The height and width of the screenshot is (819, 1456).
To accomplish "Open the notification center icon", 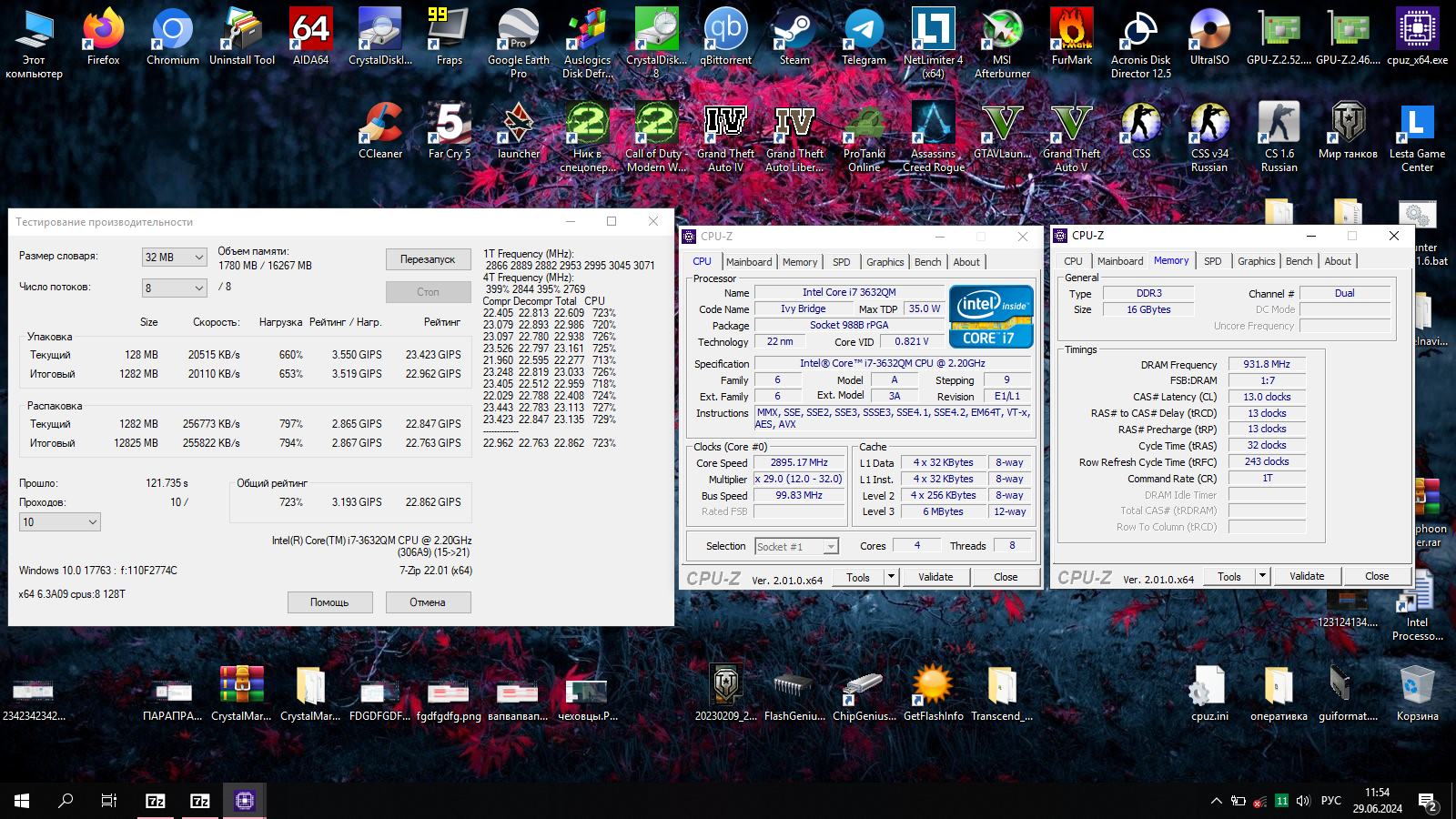I will (x=1428, y=801).
